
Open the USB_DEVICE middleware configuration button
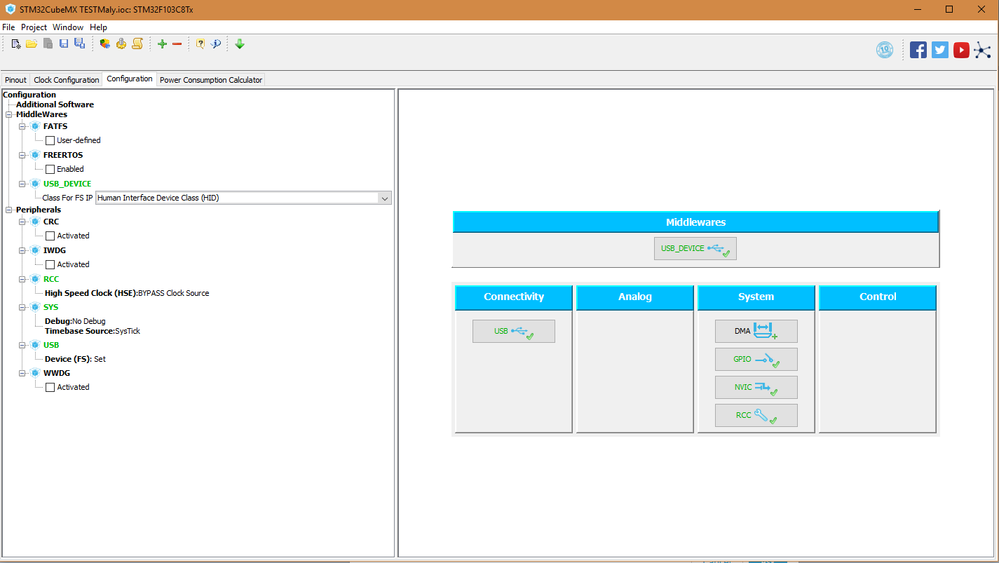[695, 248]
